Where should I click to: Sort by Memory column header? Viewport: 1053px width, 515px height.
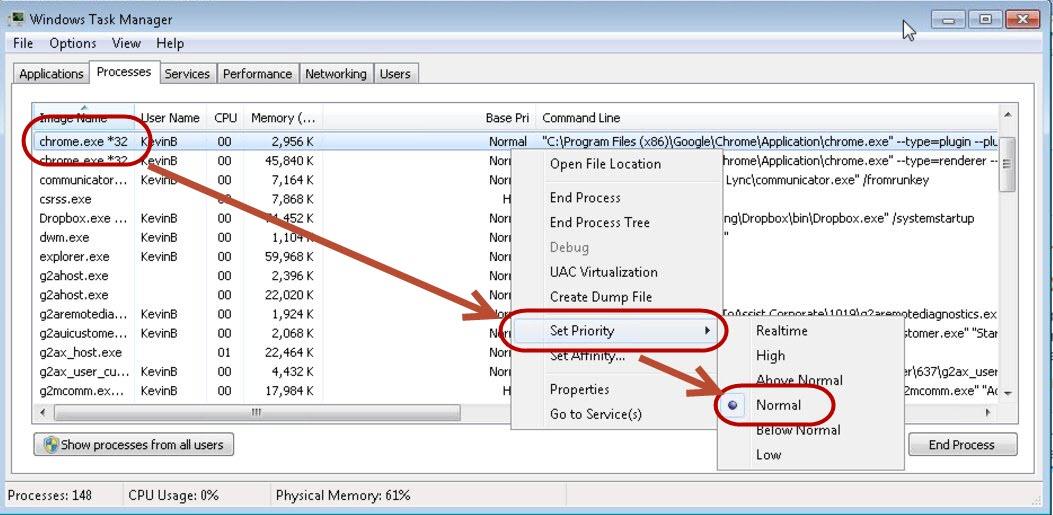coord(283,118)
